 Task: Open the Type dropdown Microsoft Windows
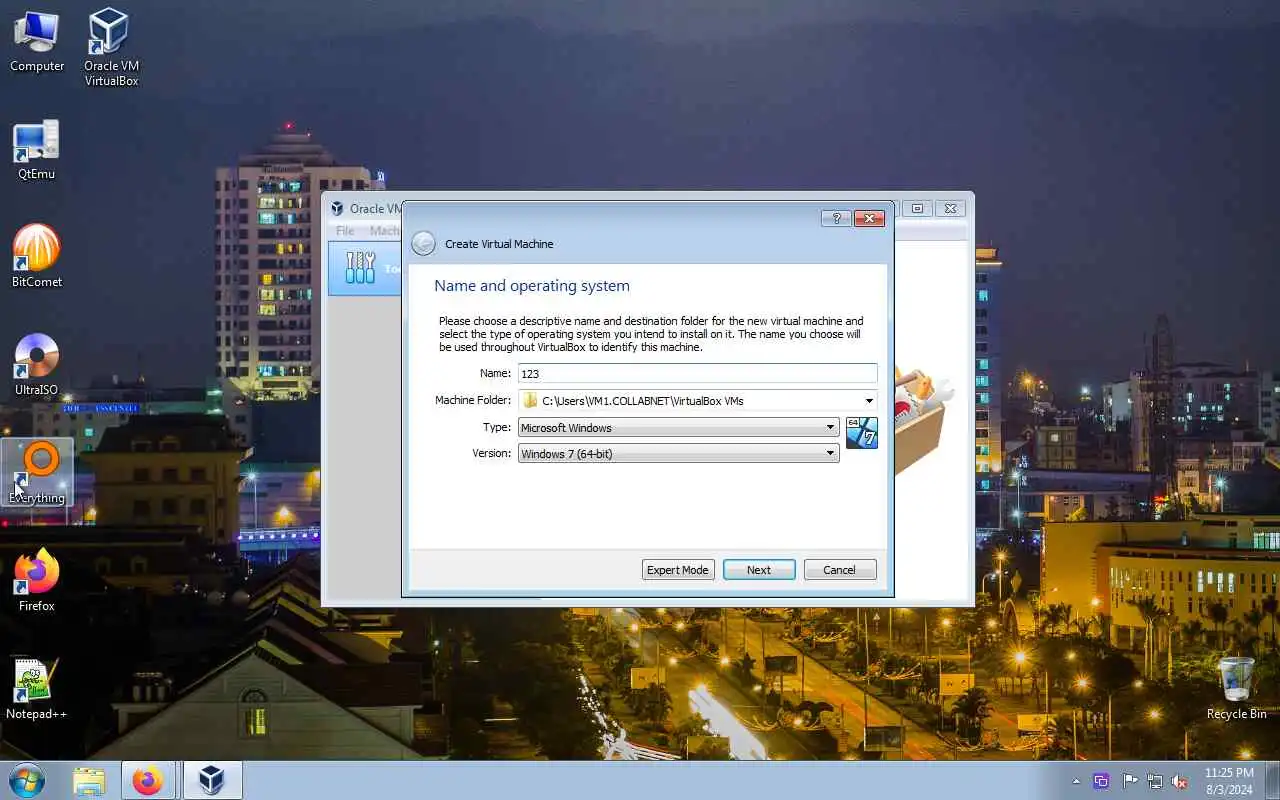point(678,427)
